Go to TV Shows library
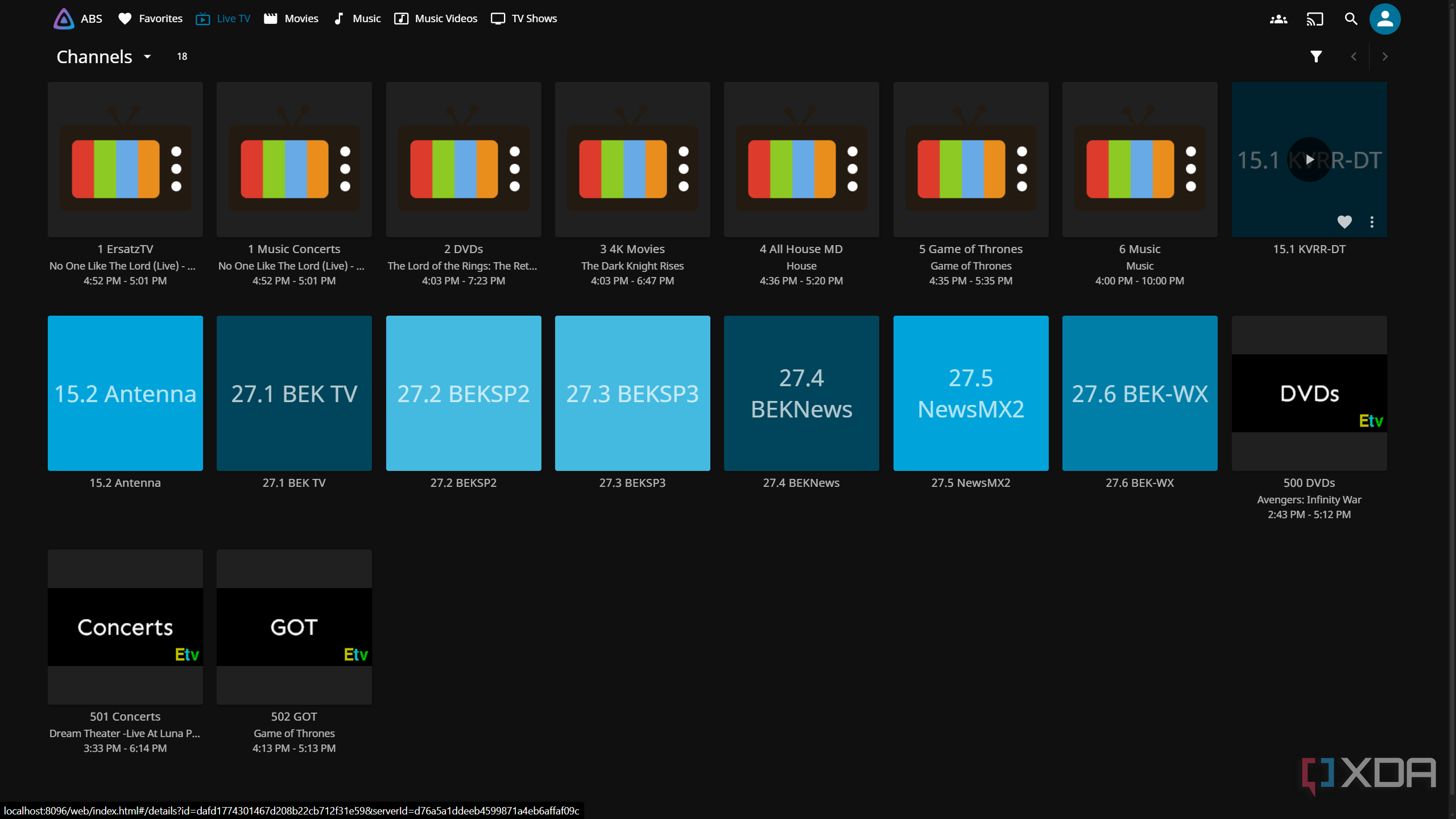This screenshot has width=1456, height=819. click(x=524, y=19)
